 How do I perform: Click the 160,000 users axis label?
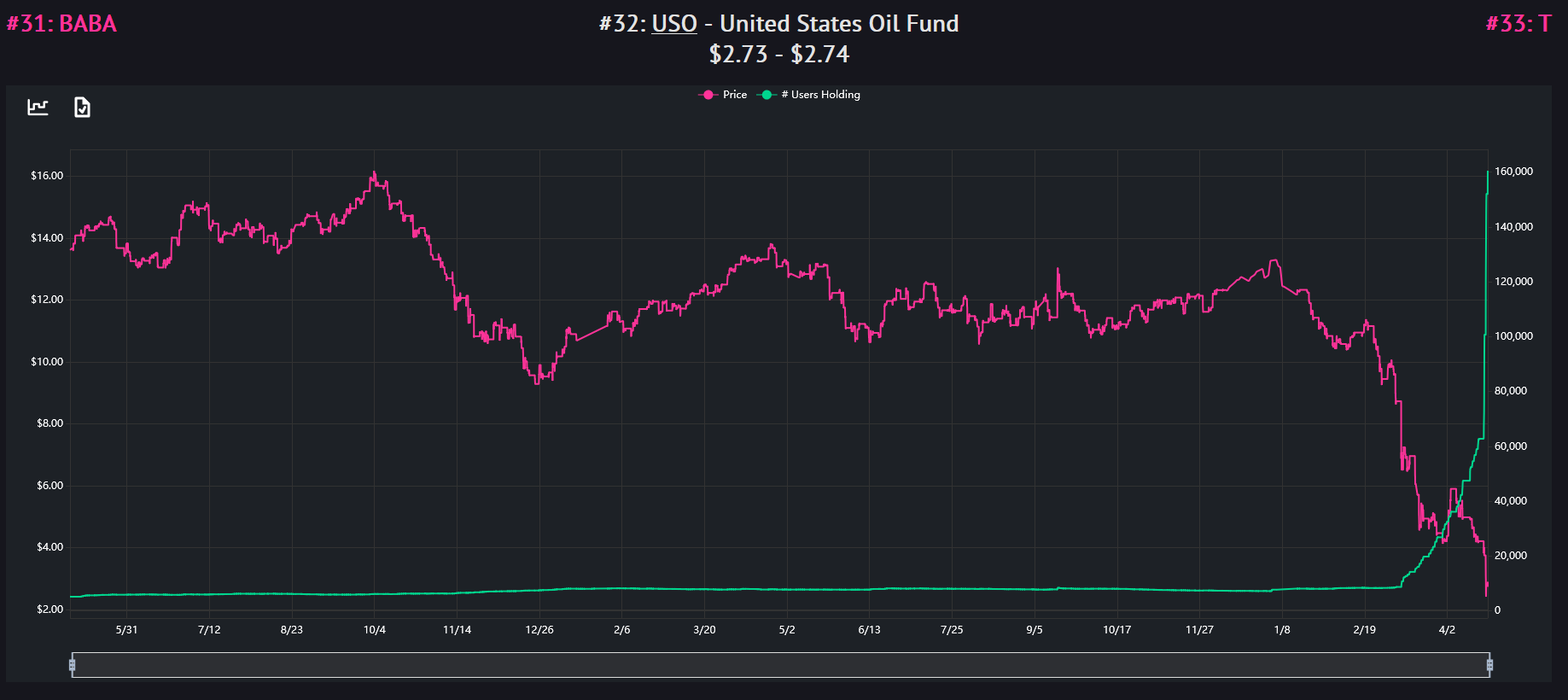pos(1513,172)
